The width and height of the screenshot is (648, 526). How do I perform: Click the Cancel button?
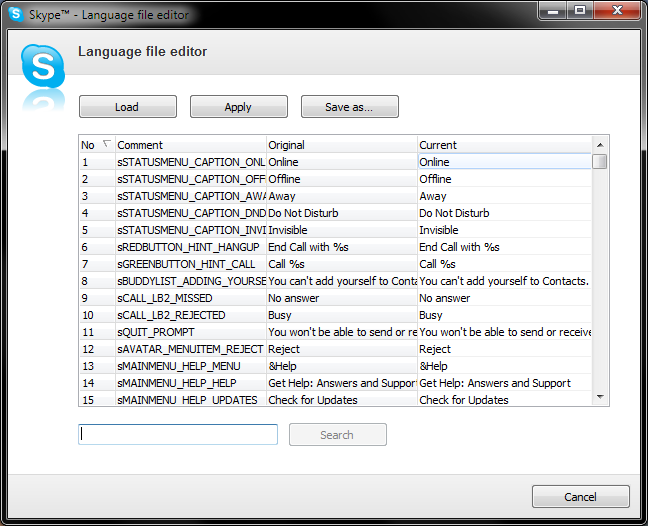point(581,496)
